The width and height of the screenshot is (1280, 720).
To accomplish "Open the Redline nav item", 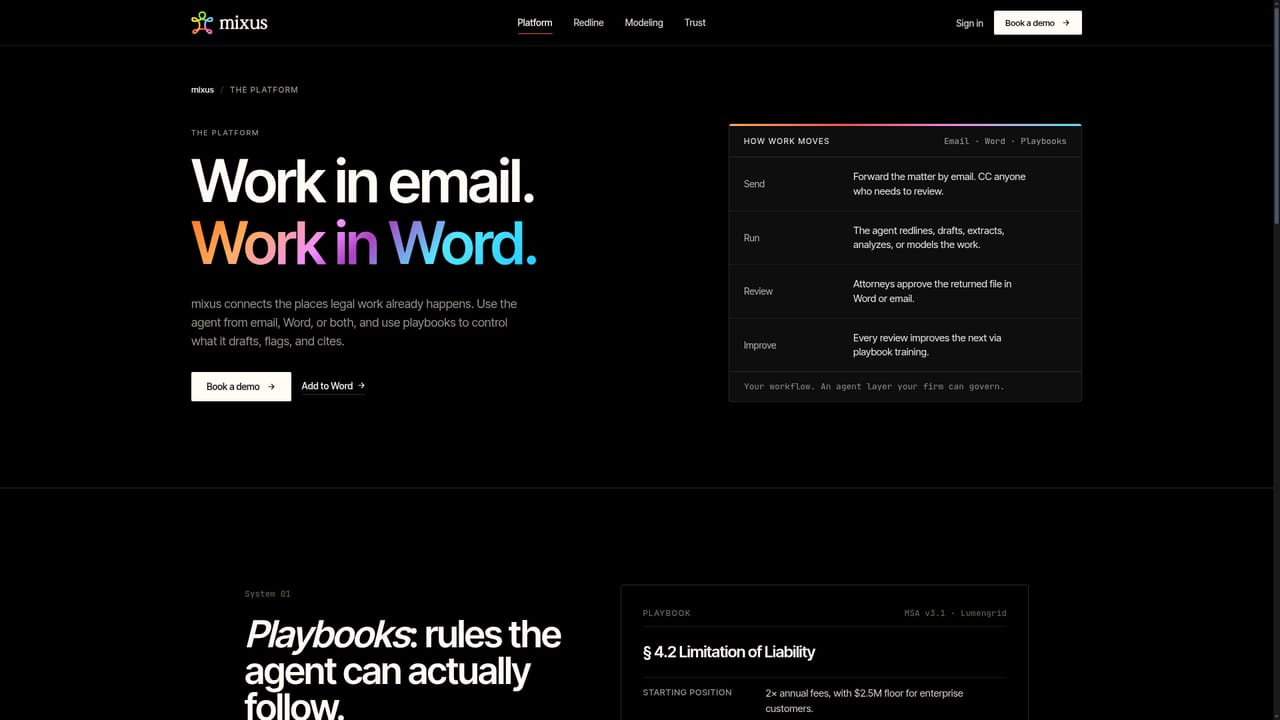I will [x=589, y=22].
